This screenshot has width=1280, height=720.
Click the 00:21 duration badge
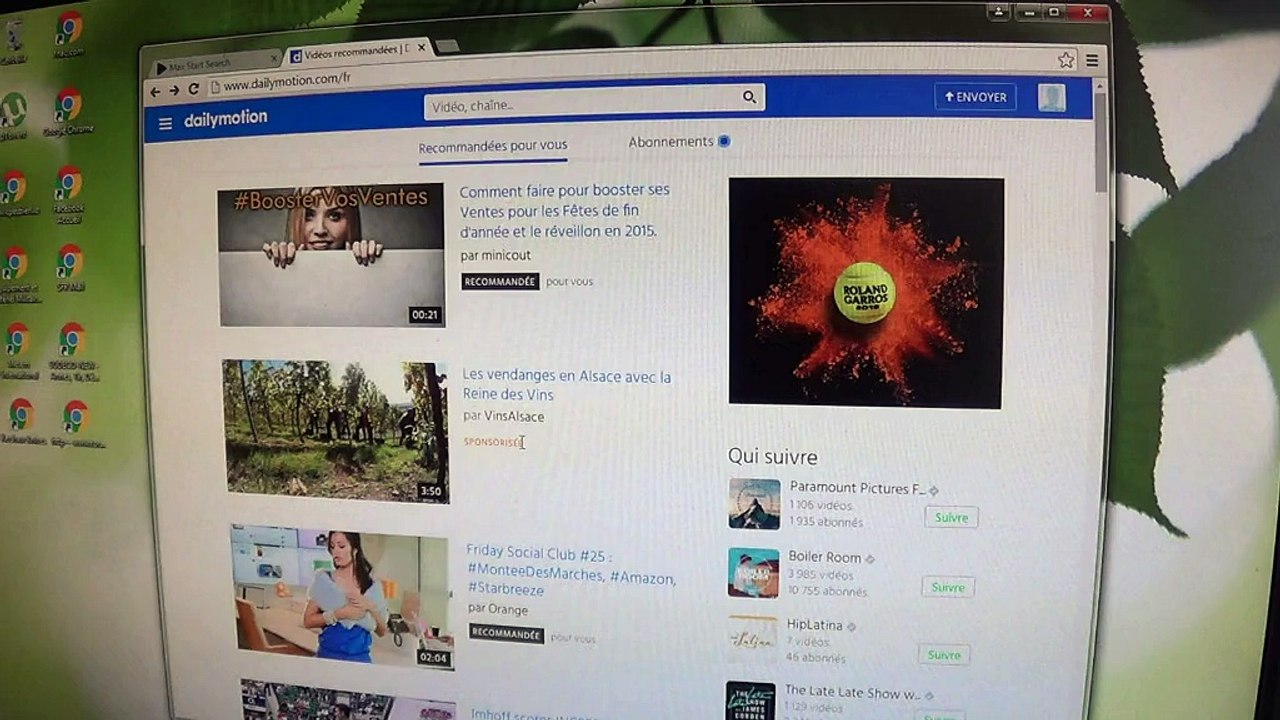point(425,315)
